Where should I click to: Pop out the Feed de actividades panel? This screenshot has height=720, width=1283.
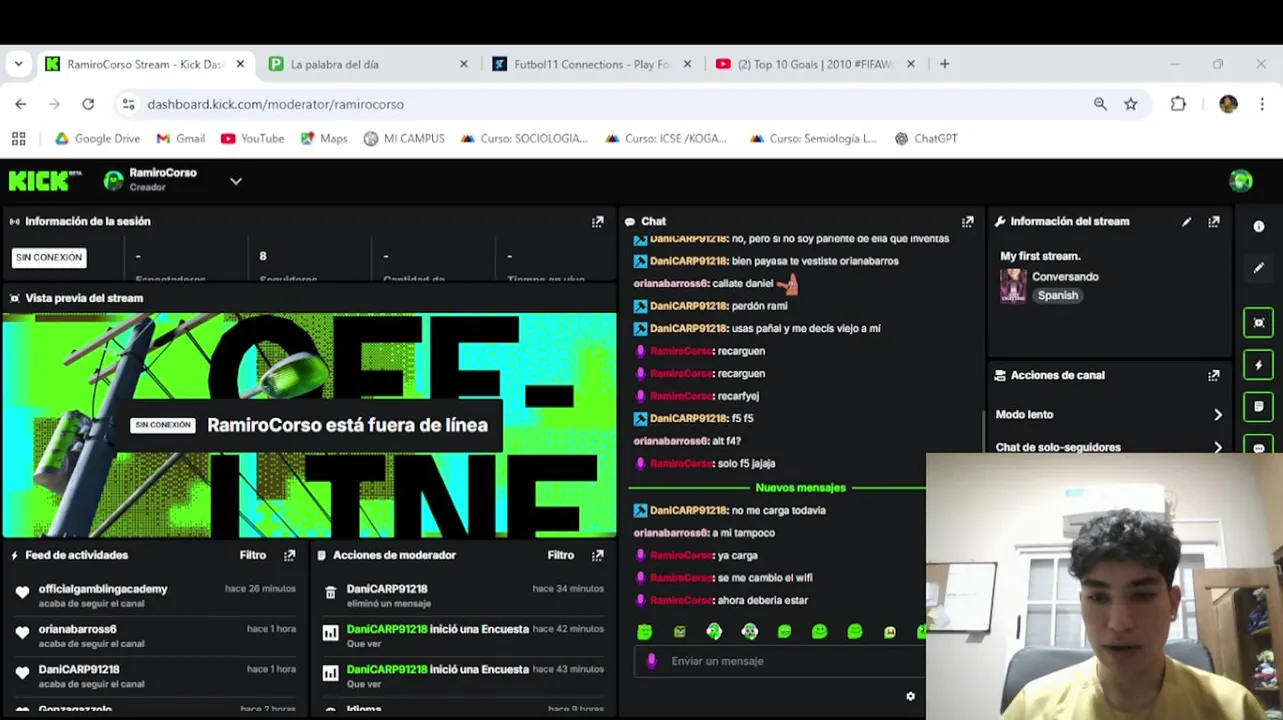[x=289, y=555]
